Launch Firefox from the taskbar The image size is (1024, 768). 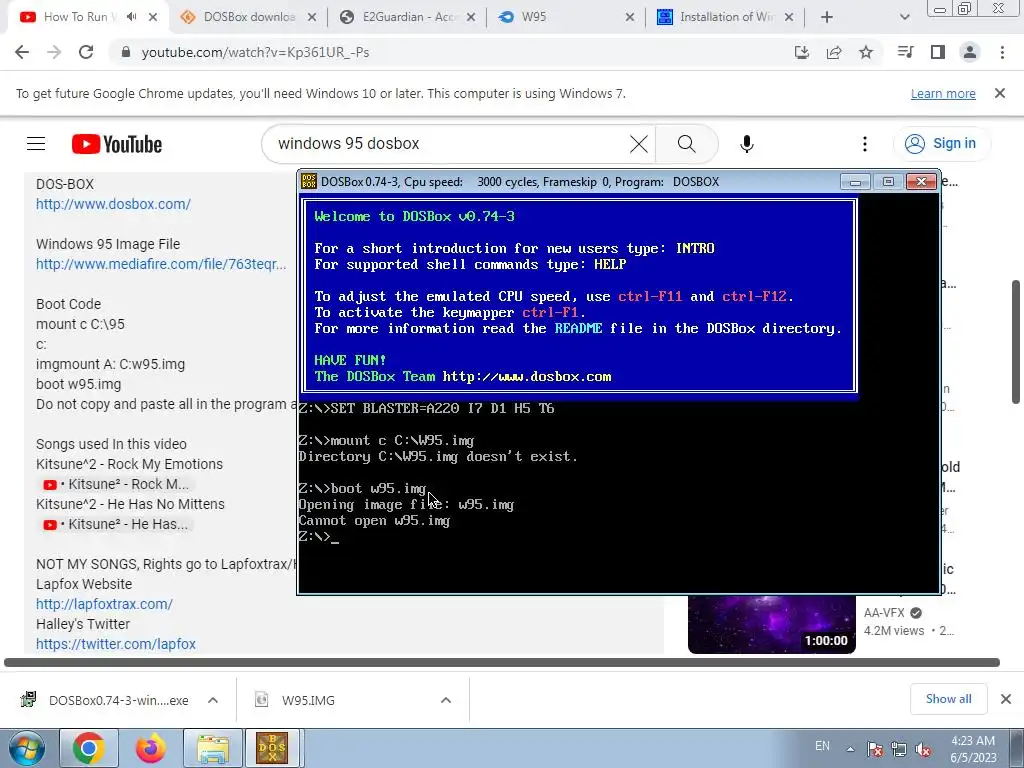coord(150,748)
